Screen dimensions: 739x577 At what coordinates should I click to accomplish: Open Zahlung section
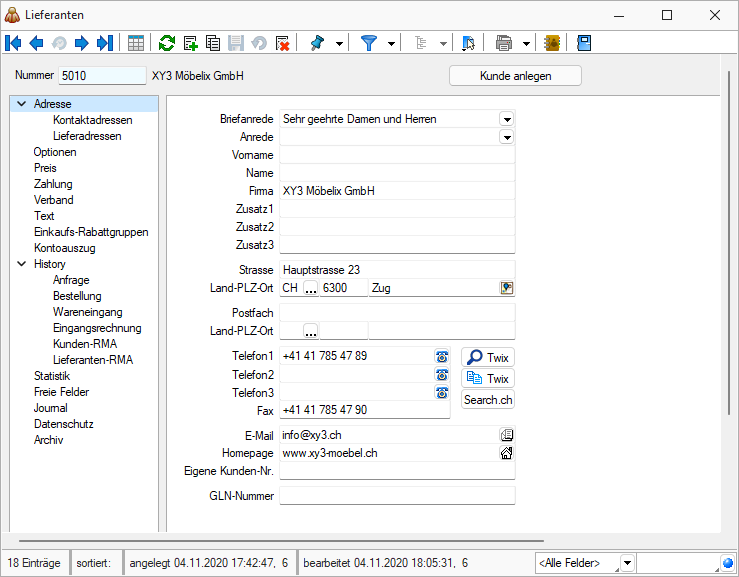point(53,184)
